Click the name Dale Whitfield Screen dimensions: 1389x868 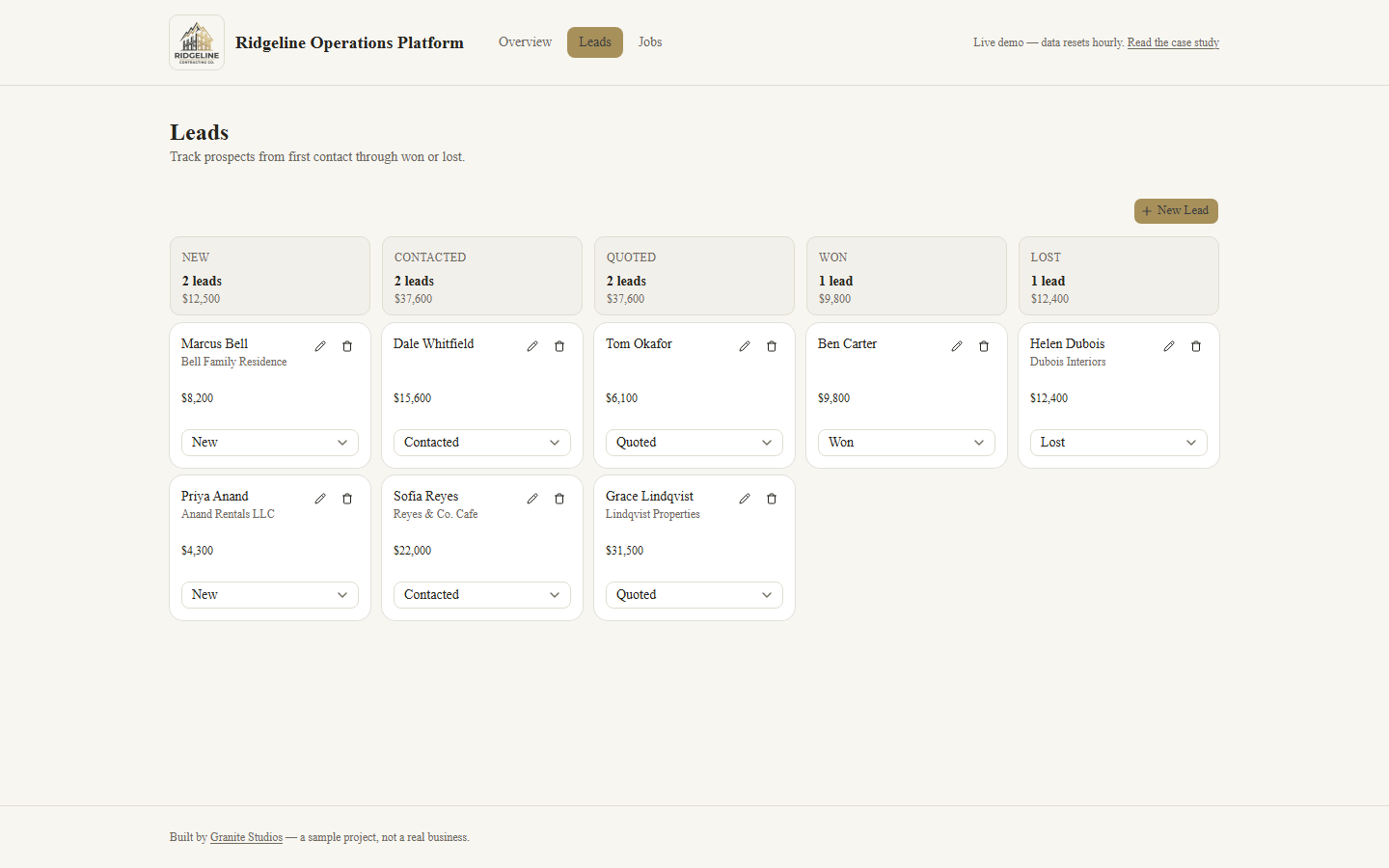pyautogui.click(x=433, y=344)
